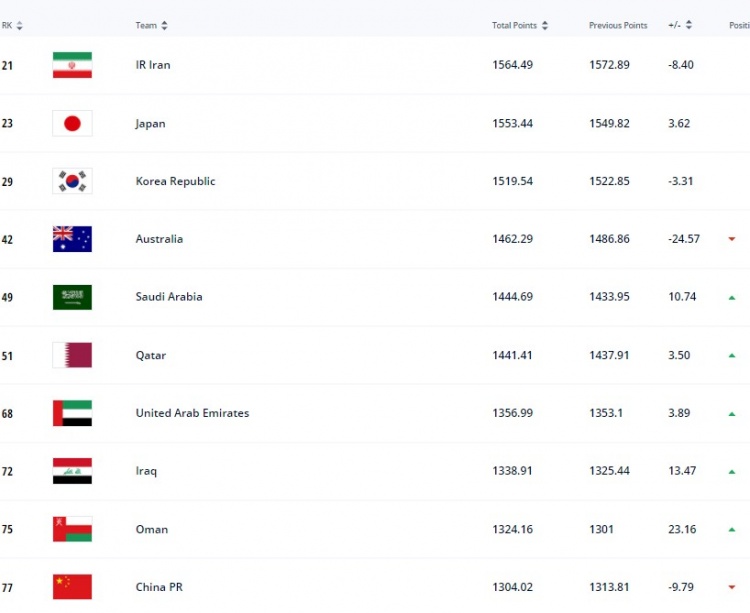
Task: Click the Australia flag icon
Action: click(72, 239)
